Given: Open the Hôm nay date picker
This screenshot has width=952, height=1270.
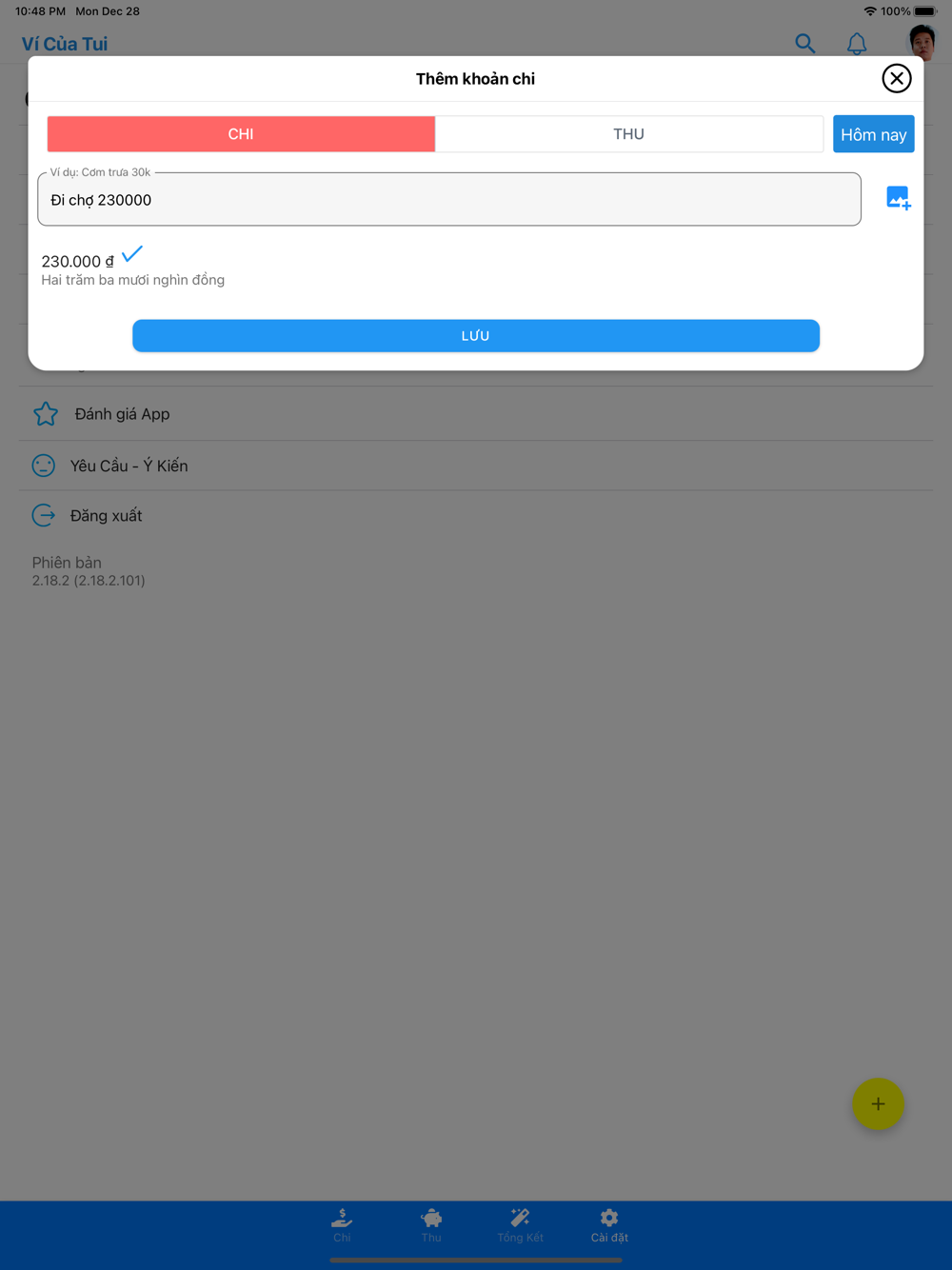Looking at the screenshot, I should (x=873, y=134).
